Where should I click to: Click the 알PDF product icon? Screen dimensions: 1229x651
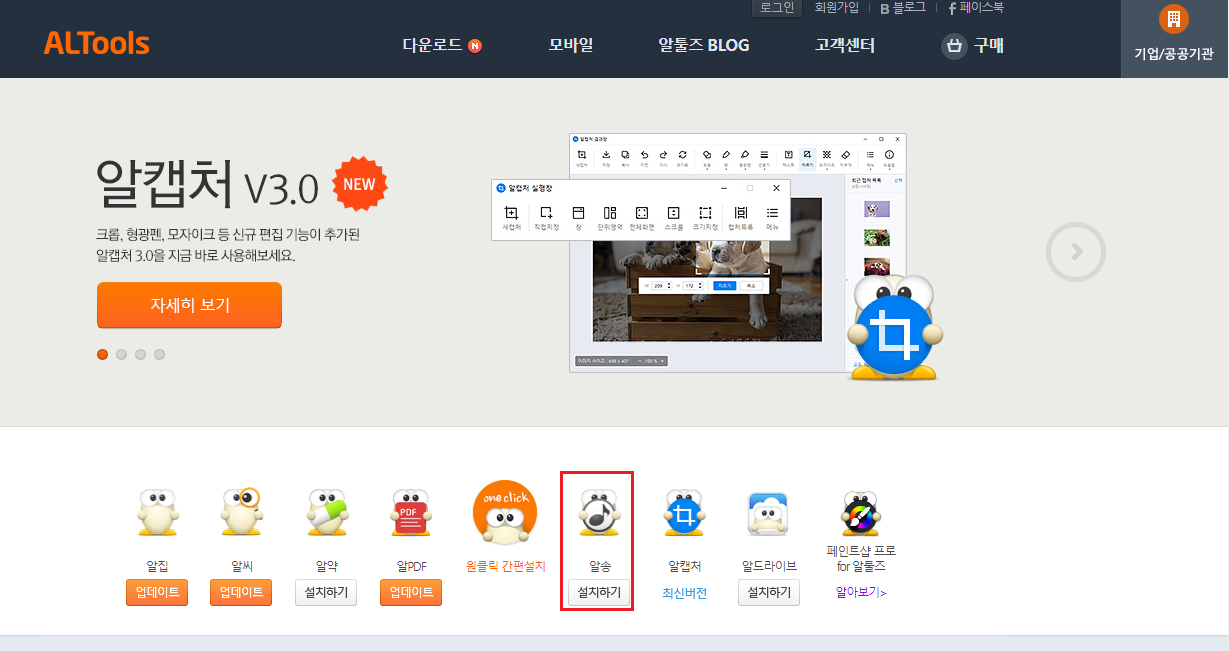coord(411,514)
